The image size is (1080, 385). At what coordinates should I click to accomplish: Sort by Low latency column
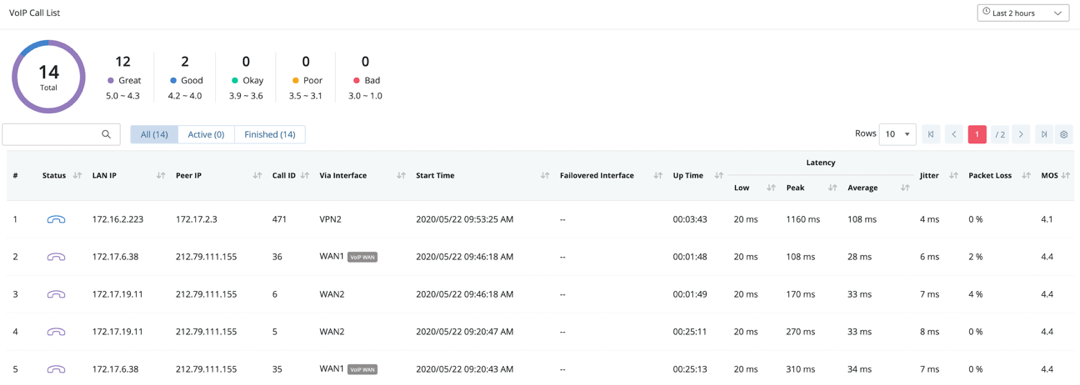(771, 187)
